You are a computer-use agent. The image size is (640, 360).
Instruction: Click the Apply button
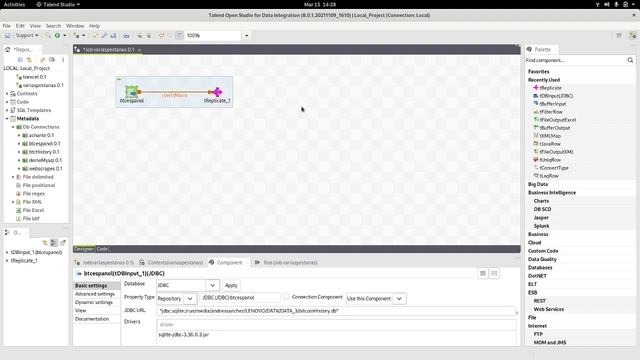[x=231, y=285]
